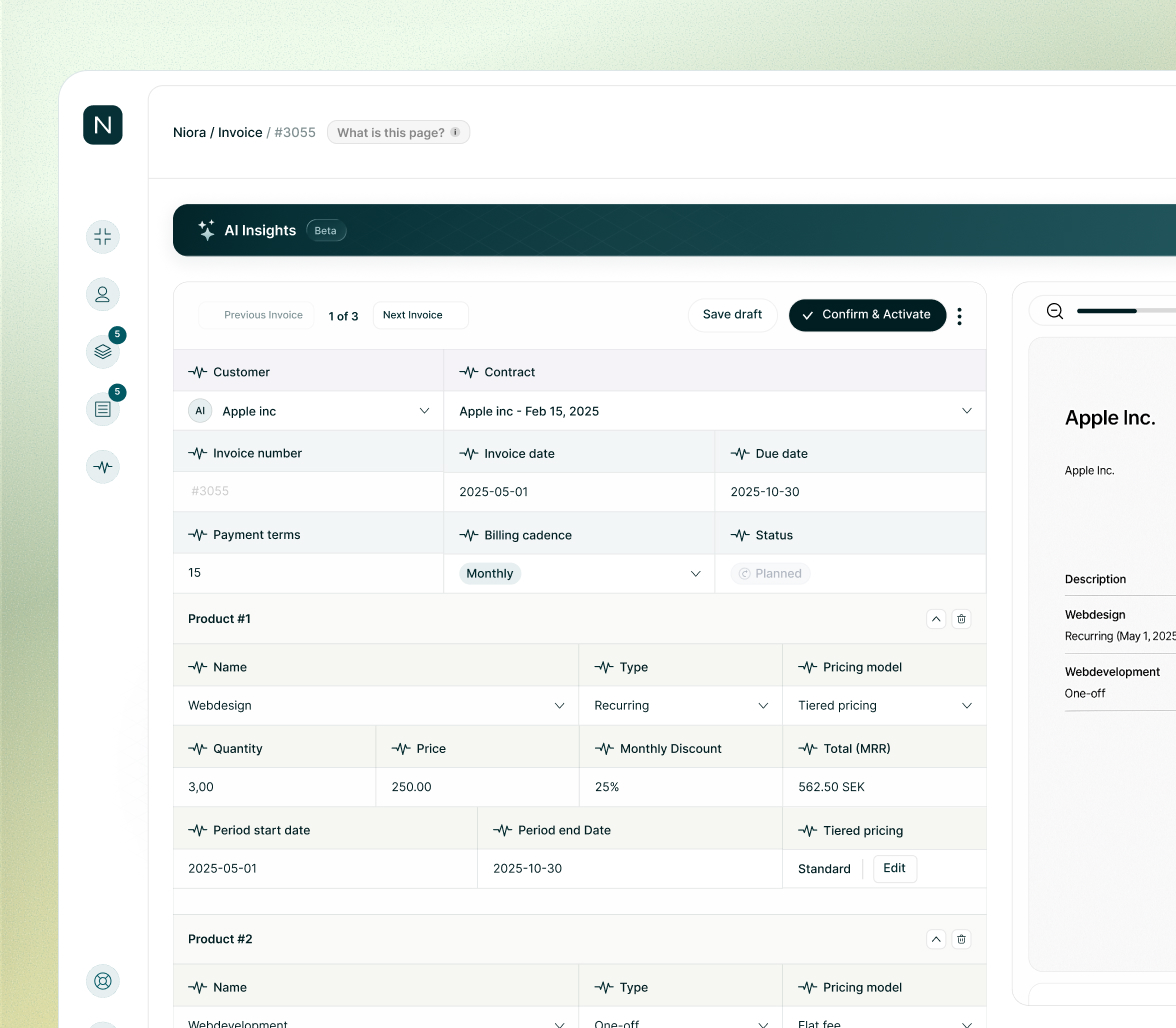Image resolution: width=1176 pixels, height=1028 pixels.
Task: Click the Invoice number field #3055
Action: point(308,491)
